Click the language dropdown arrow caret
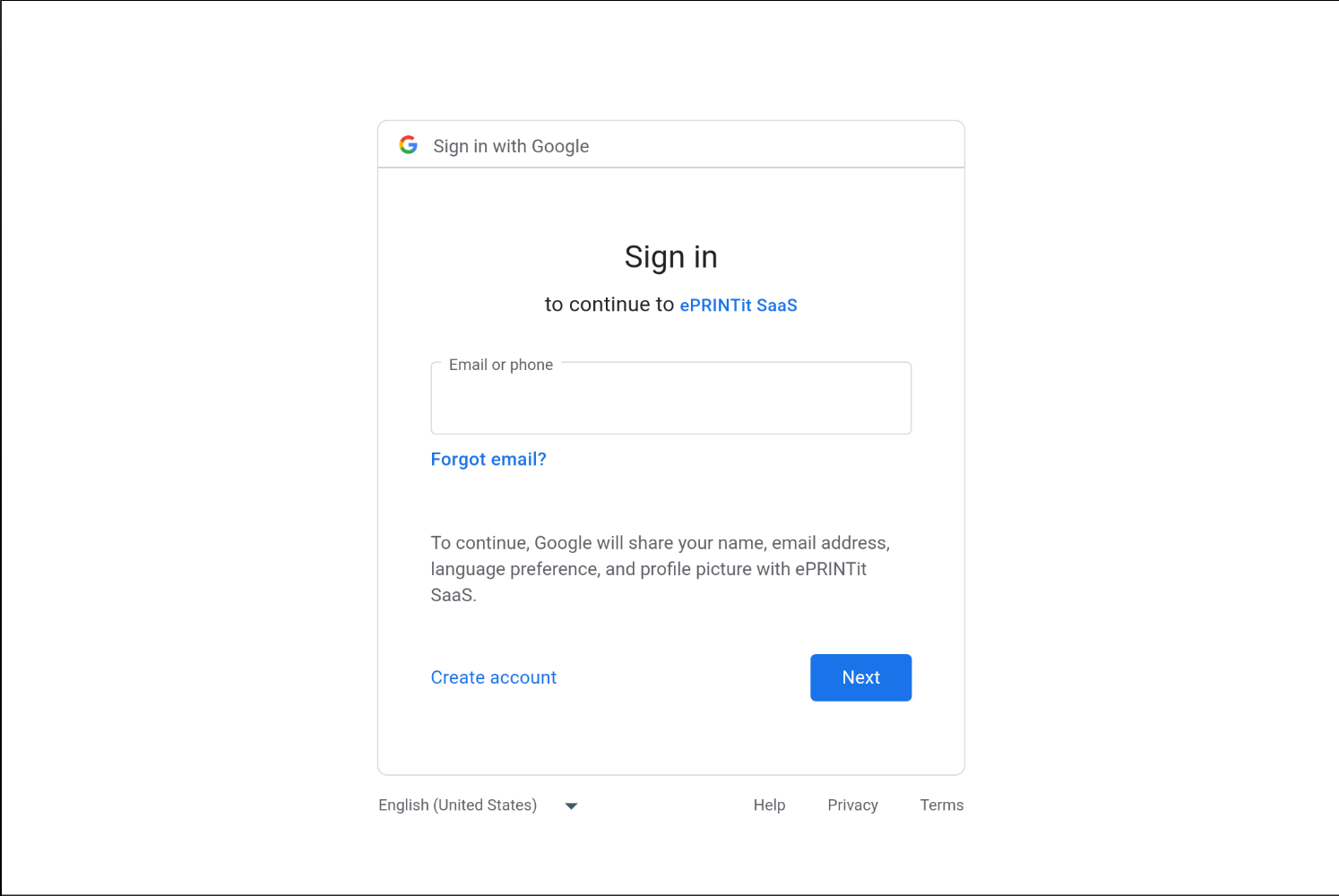The width and height of the screenshot is (1339, 896). [x=571, y=806]
